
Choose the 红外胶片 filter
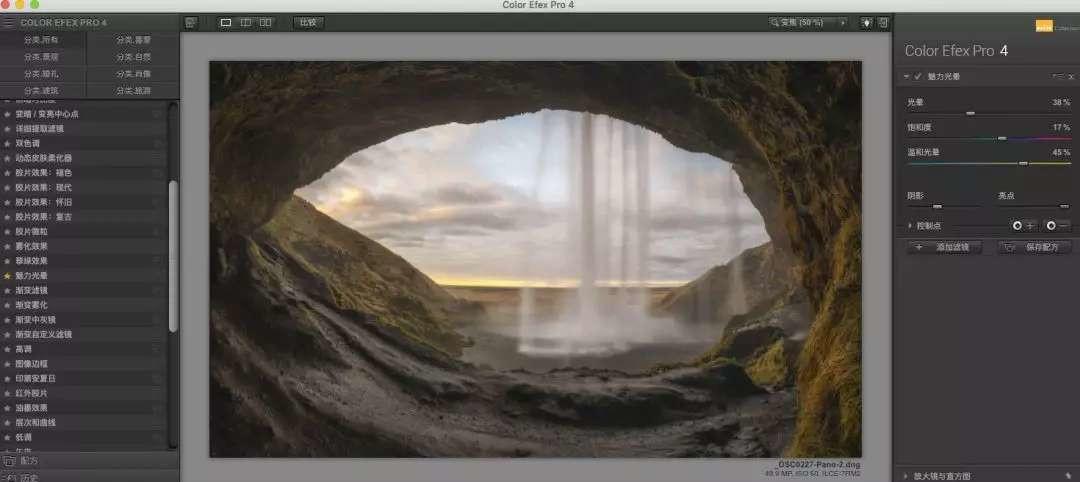(83, 393)
